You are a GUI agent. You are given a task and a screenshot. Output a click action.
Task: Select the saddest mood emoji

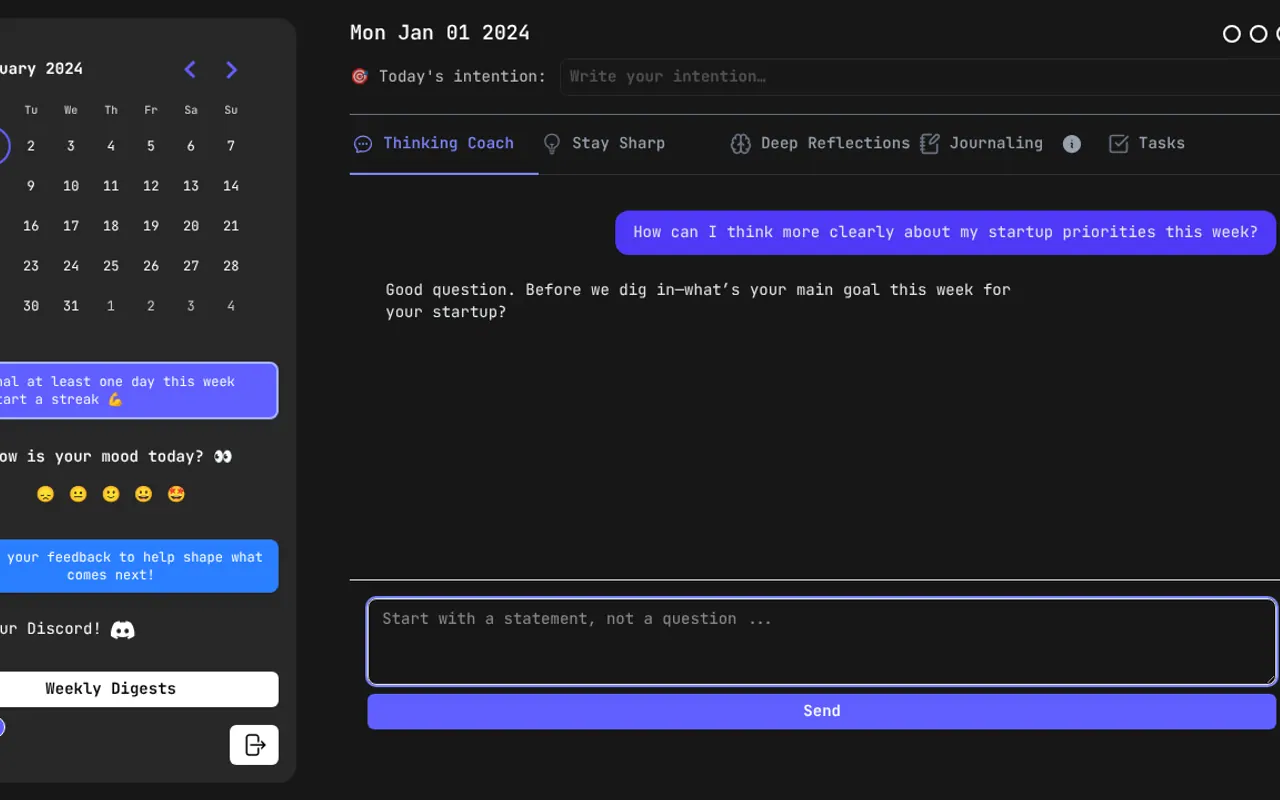pos(45,494)
